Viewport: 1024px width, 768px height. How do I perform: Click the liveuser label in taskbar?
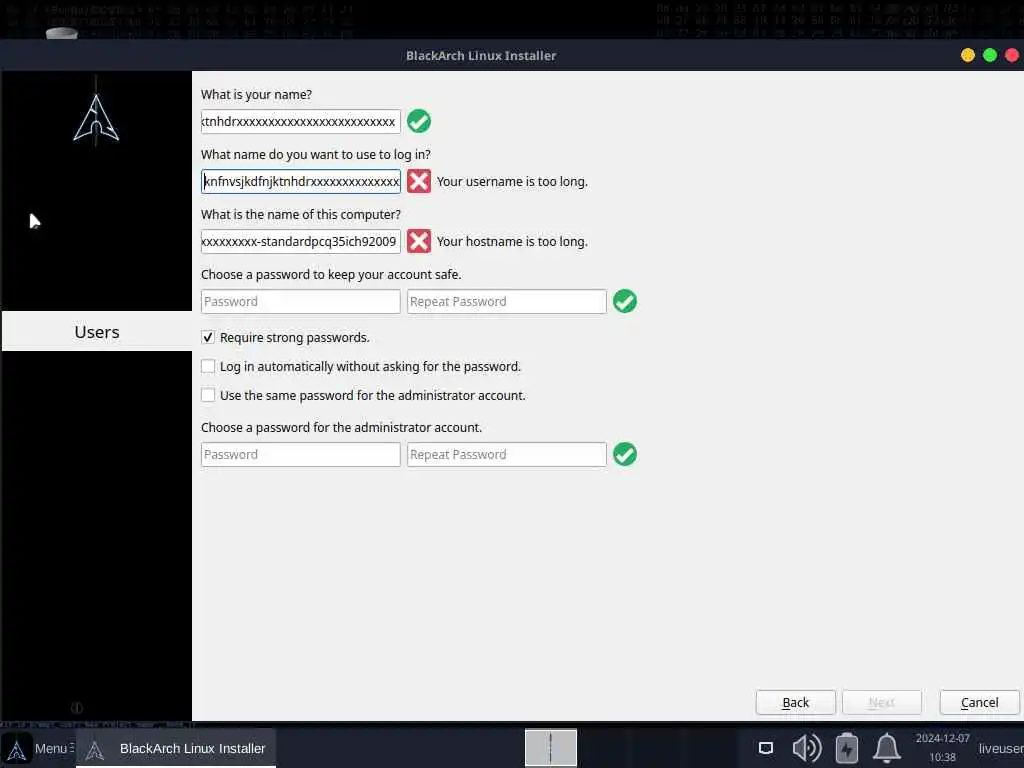[1000, 748]
